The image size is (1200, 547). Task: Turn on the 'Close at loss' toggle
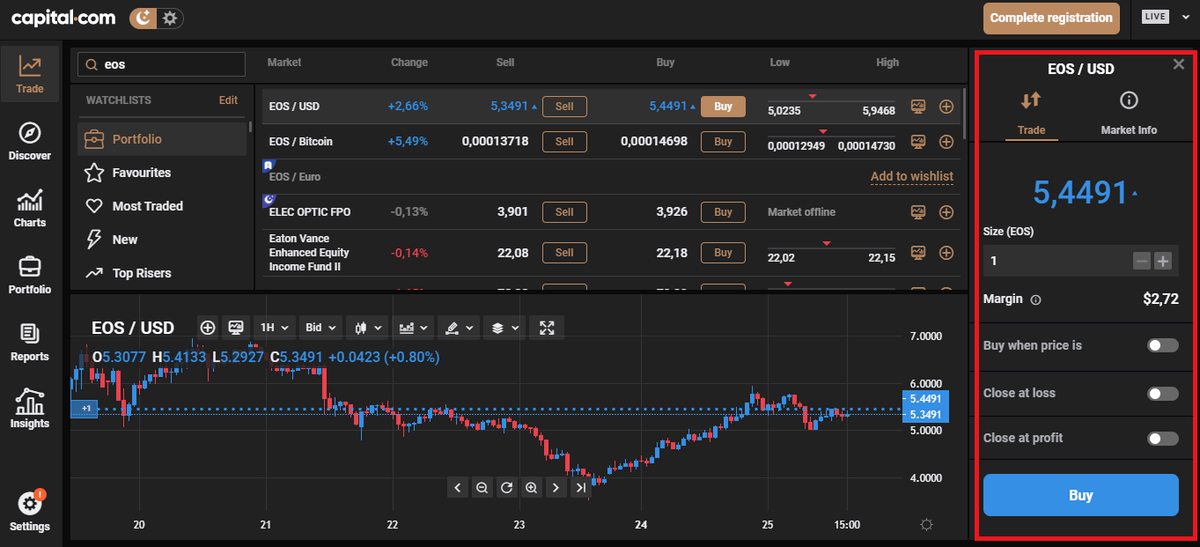click(1162, 393)
